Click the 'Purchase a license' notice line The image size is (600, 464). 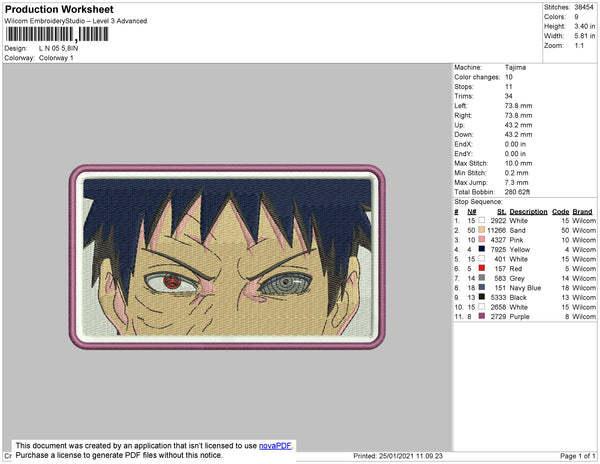pos(119,455)
